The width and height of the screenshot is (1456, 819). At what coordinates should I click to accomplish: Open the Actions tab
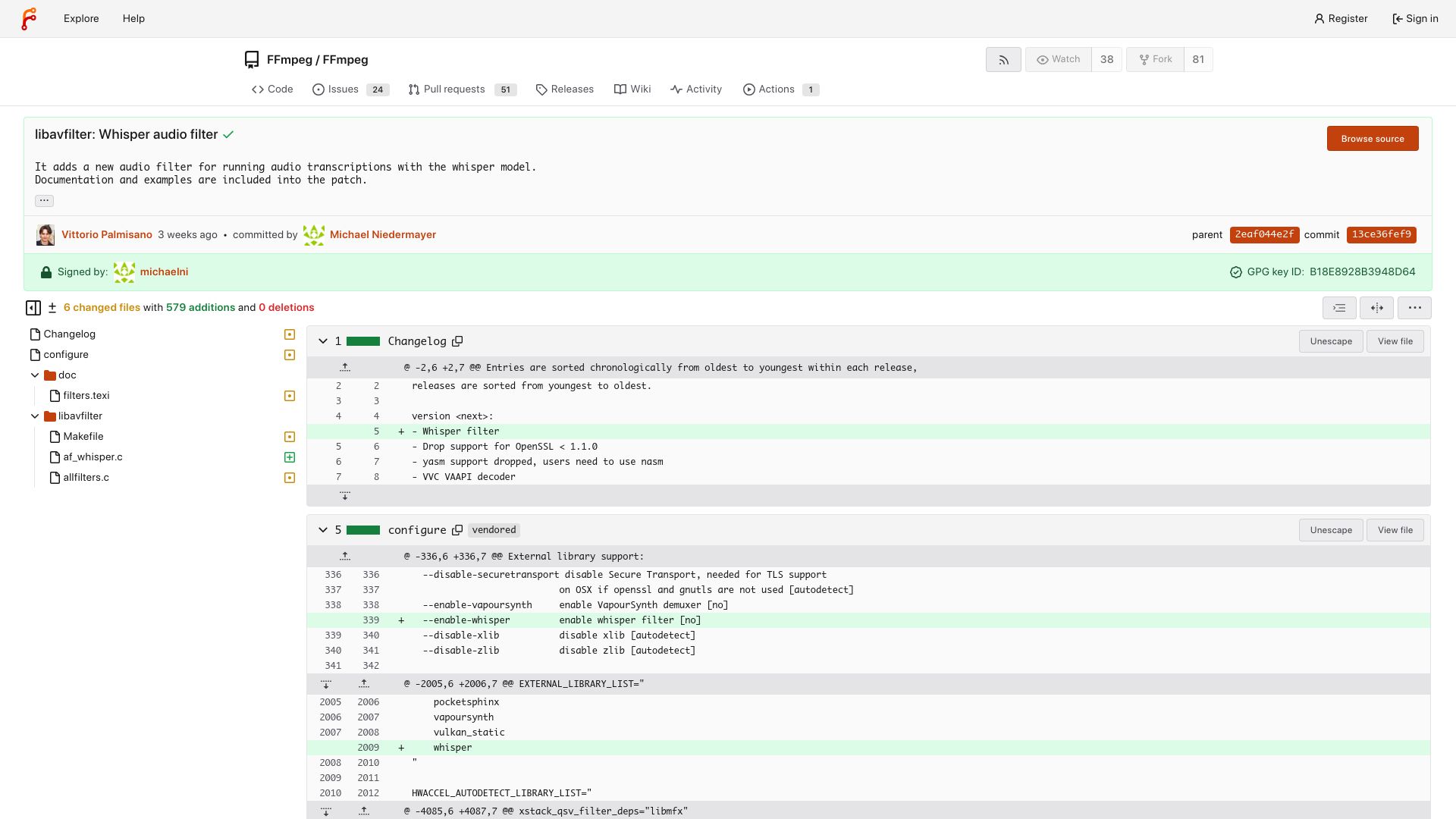[x=780, y=89]
